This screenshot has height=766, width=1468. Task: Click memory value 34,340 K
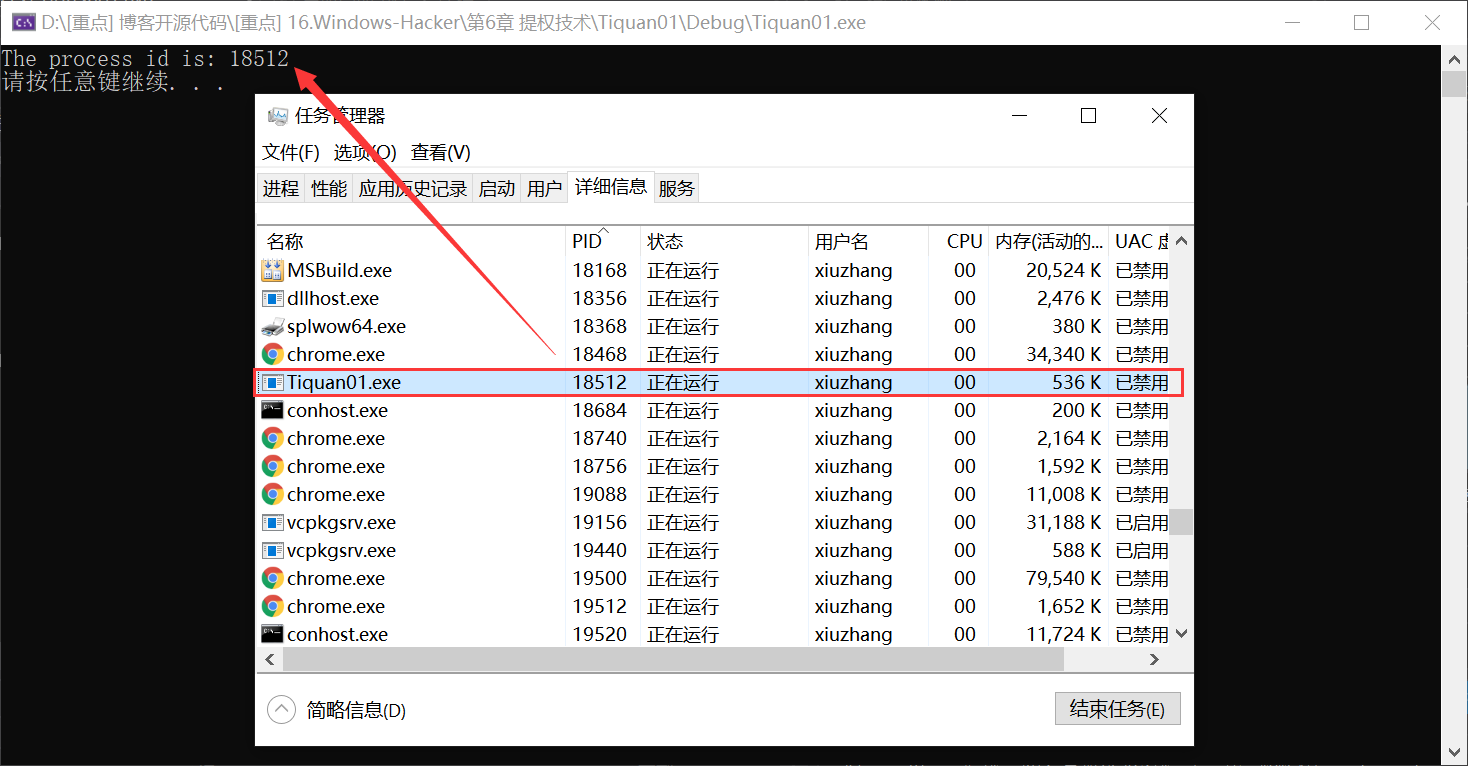pos(1064,354)
